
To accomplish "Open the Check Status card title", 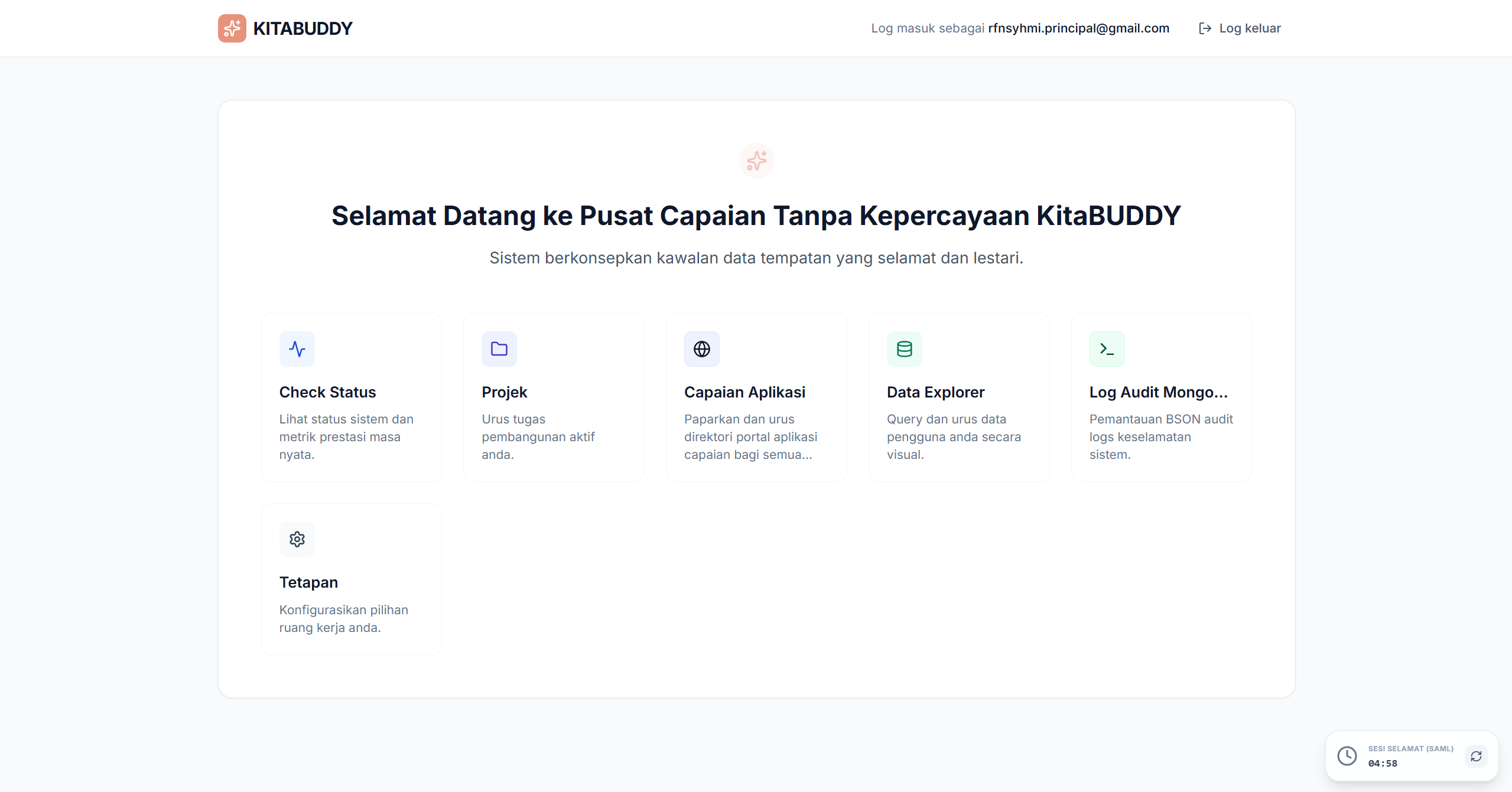I will coord(327,392).
